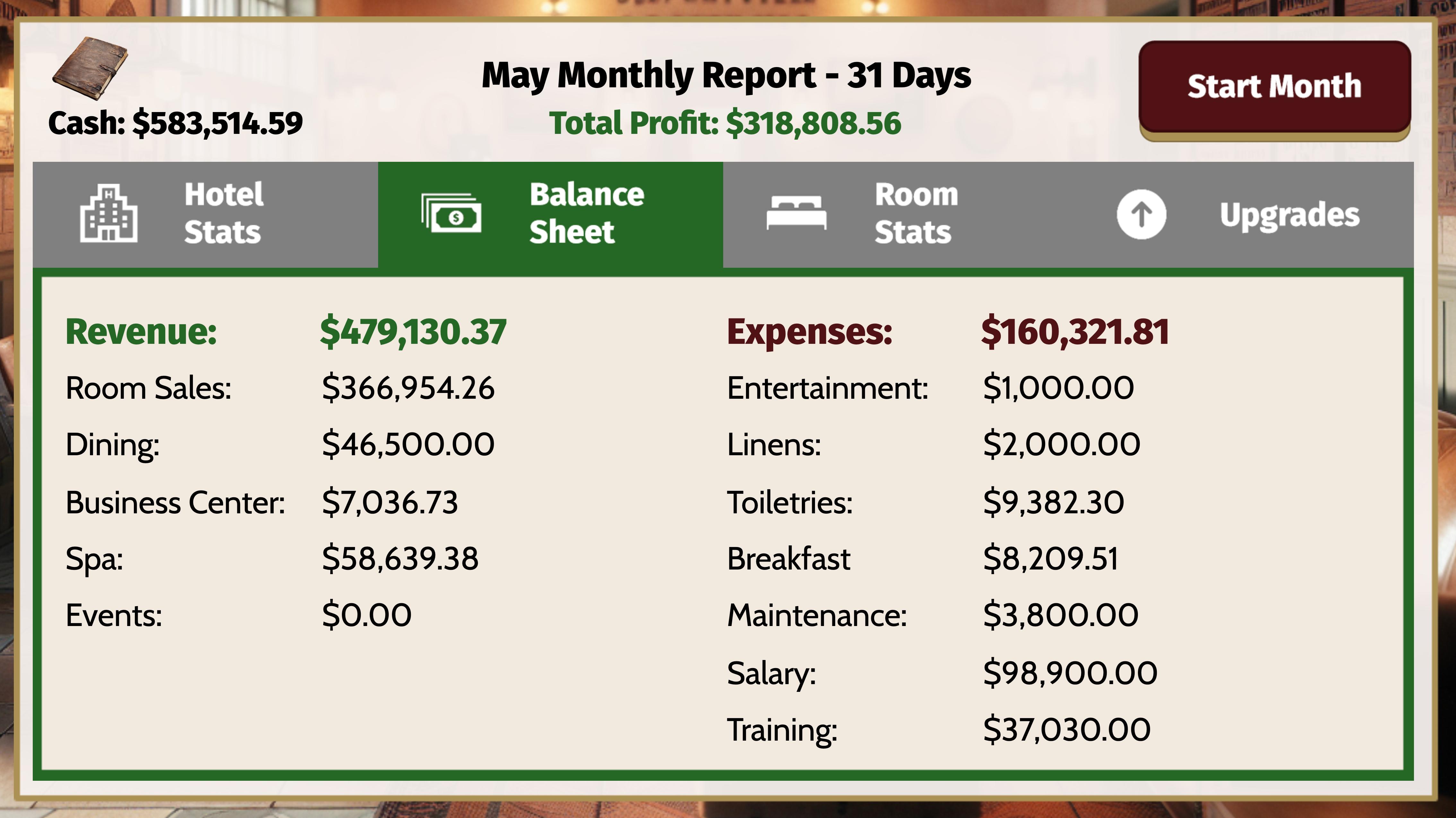This screenshot has height=818, width=1456.
Task: Click the upward arrow icon on Upgrades tab
Action: [x=1142, y=215]
